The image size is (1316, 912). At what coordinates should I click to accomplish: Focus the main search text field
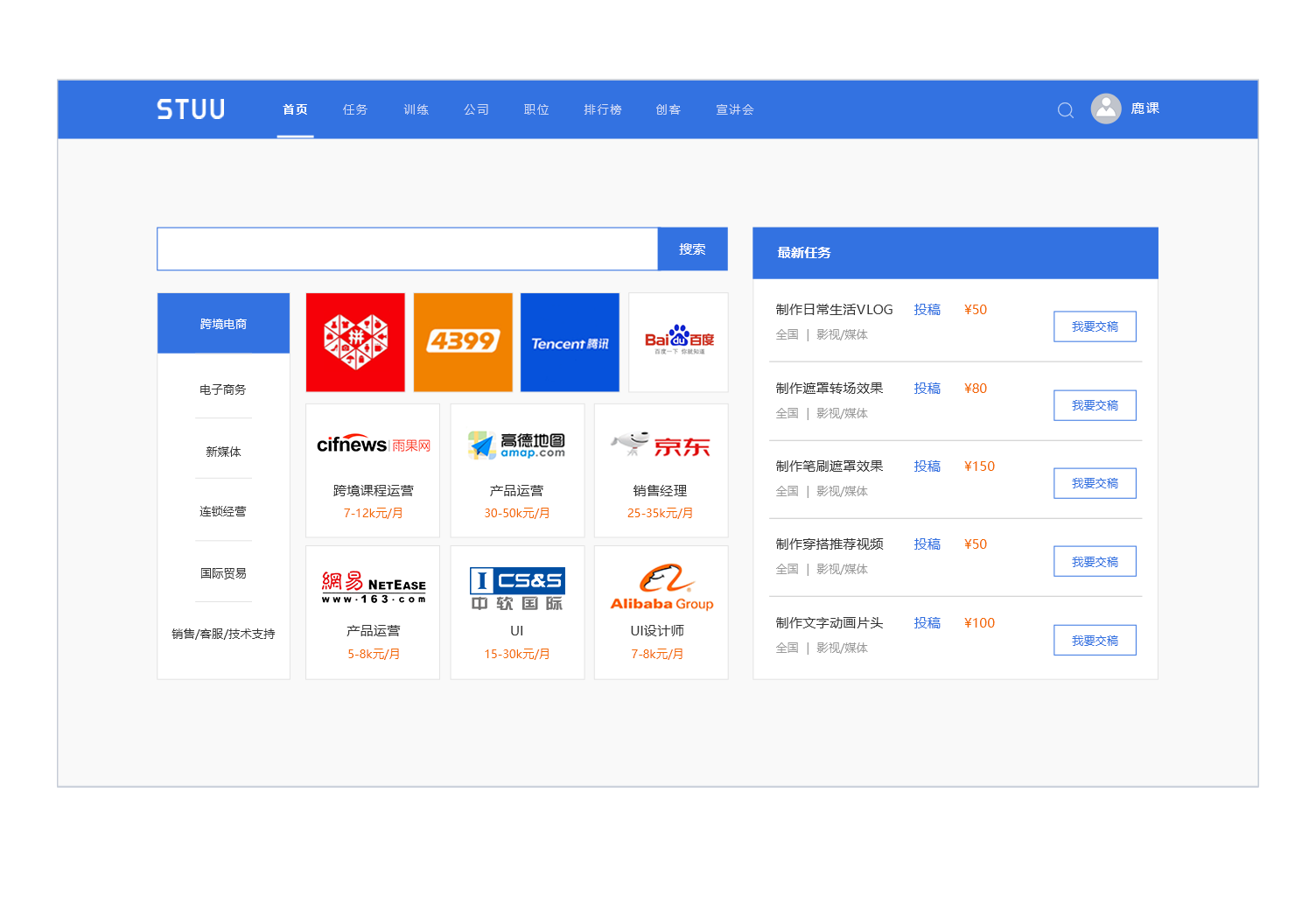click(407, 249)
